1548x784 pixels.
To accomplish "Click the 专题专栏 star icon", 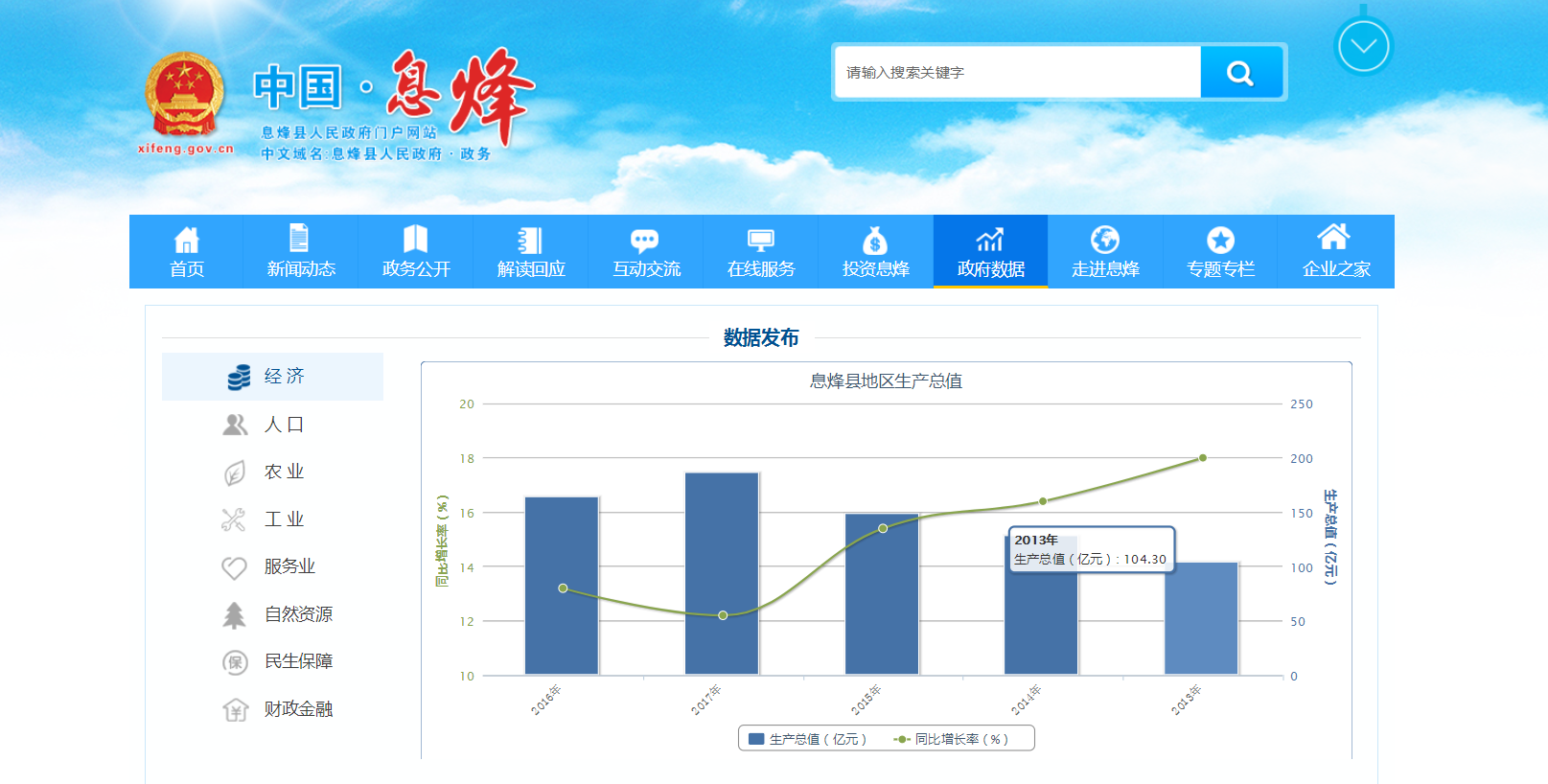I will [1220, 240].
